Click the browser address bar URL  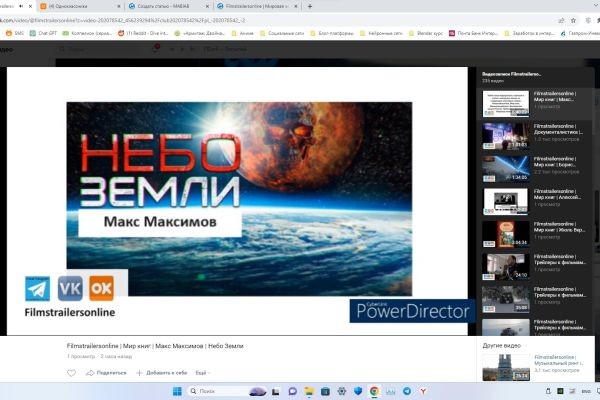[x=122, y=20]
